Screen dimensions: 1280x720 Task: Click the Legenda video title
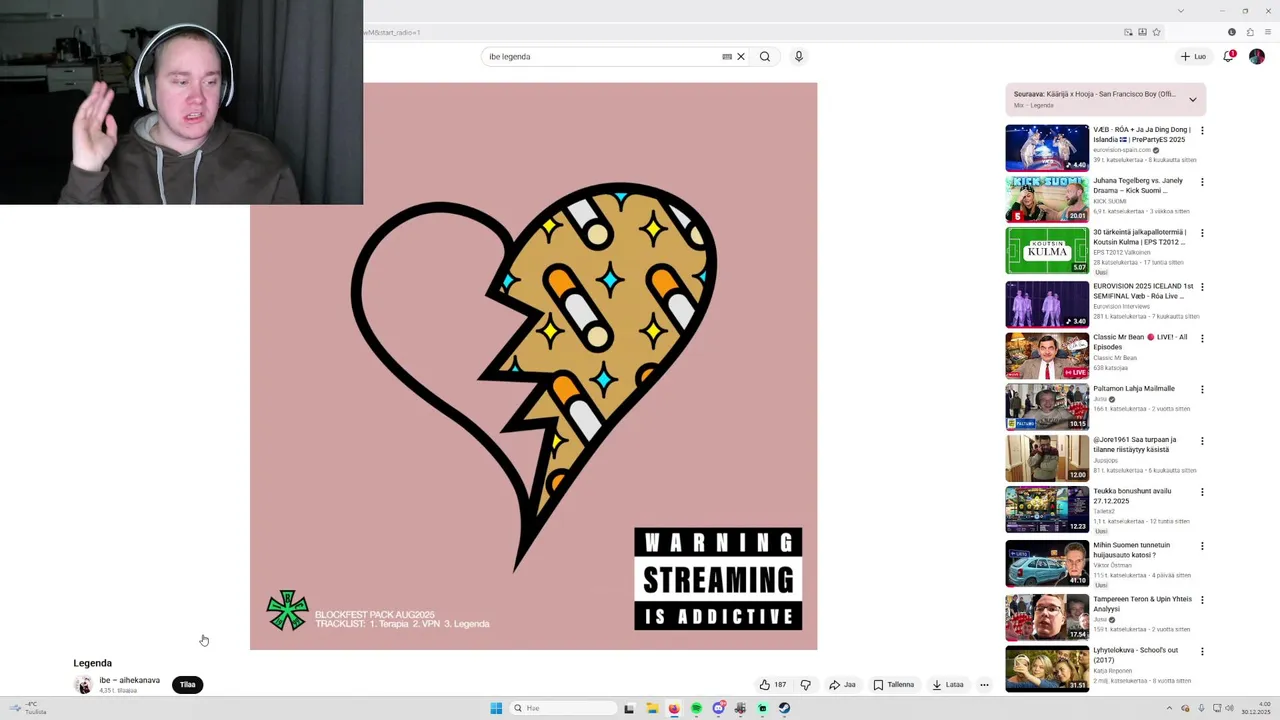pyautogui.click(x=92, y=663)
